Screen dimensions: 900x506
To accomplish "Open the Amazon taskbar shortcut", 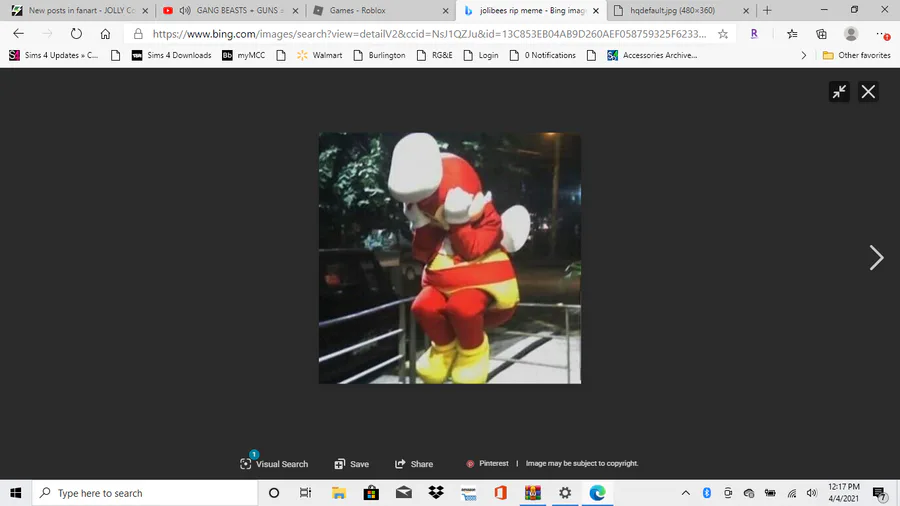I will pos(468,493).
